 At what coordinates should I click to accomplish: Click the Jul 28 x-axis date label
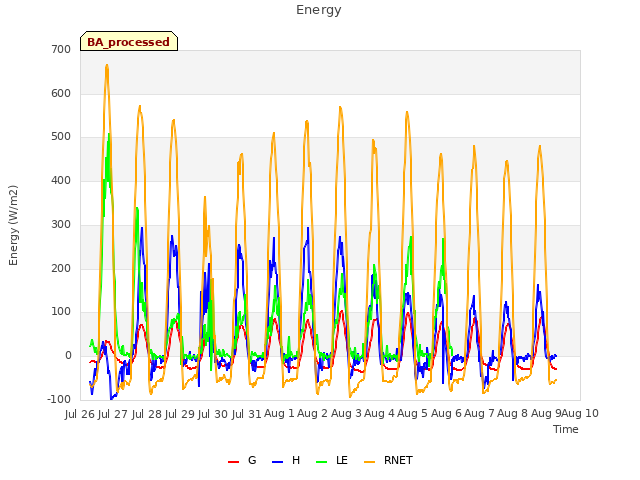click(x=147, y=414)
